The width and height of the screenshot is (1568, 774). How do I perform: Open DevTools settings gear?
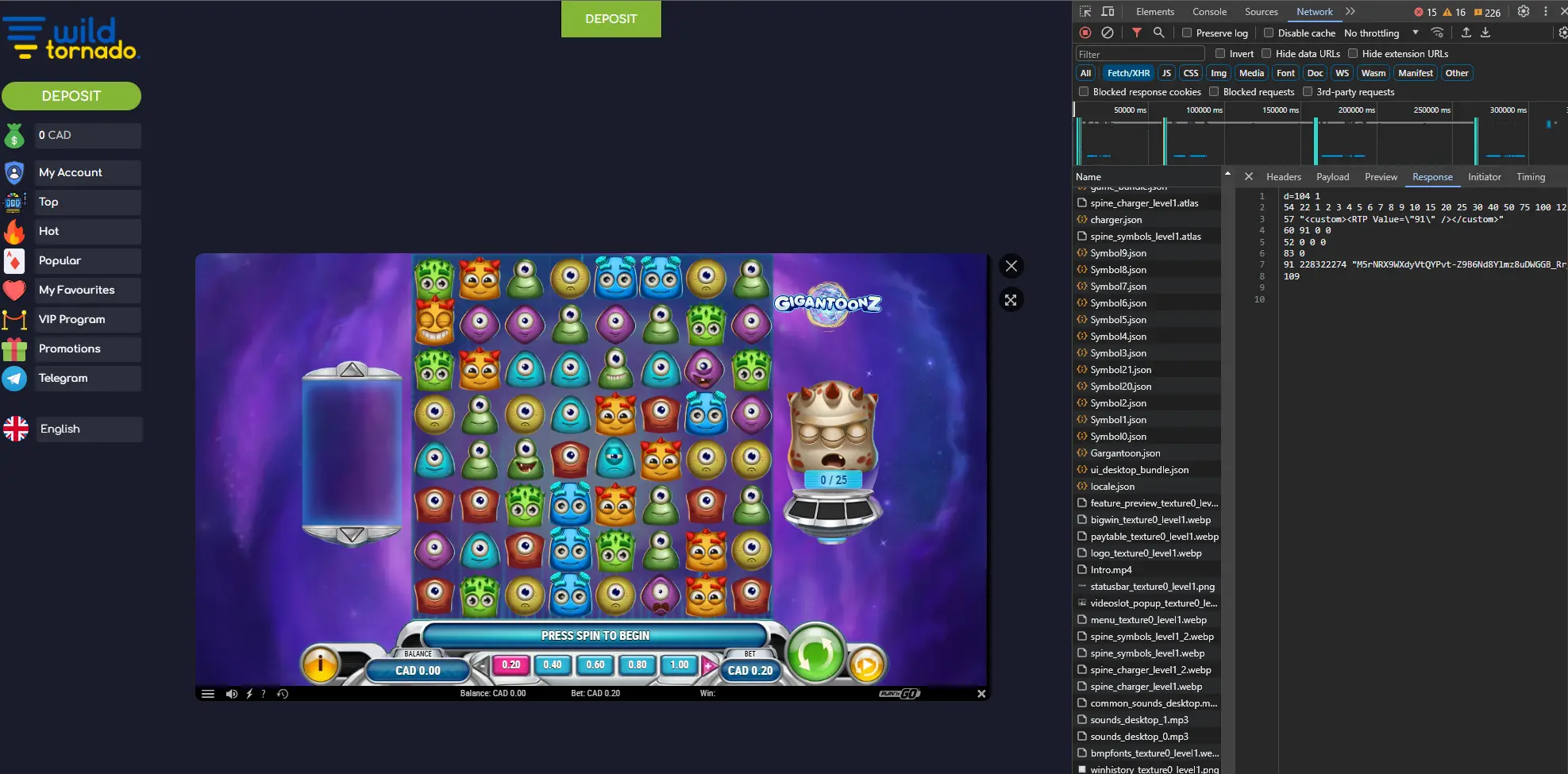pos(1524,11)
